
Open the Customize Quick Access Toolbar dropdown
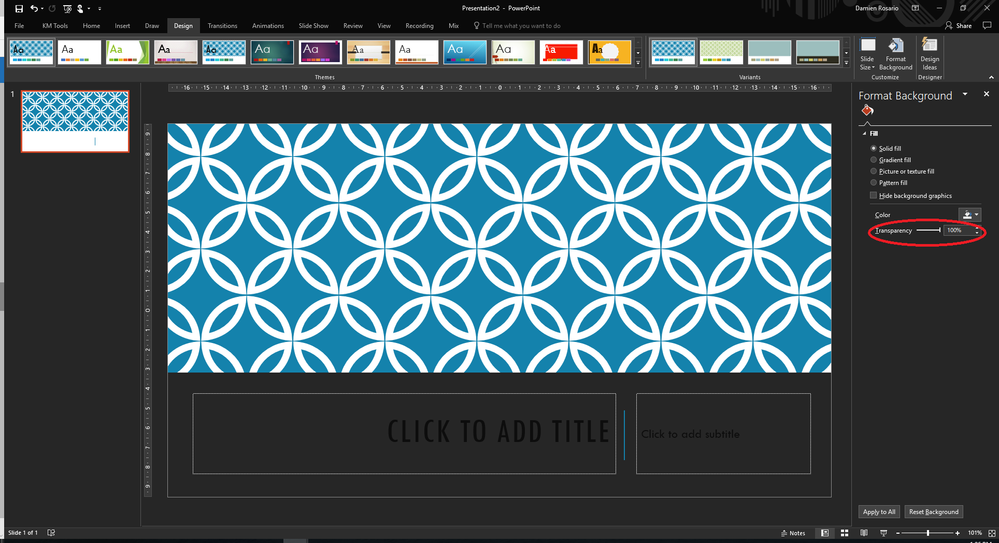(x=99, y=9)
